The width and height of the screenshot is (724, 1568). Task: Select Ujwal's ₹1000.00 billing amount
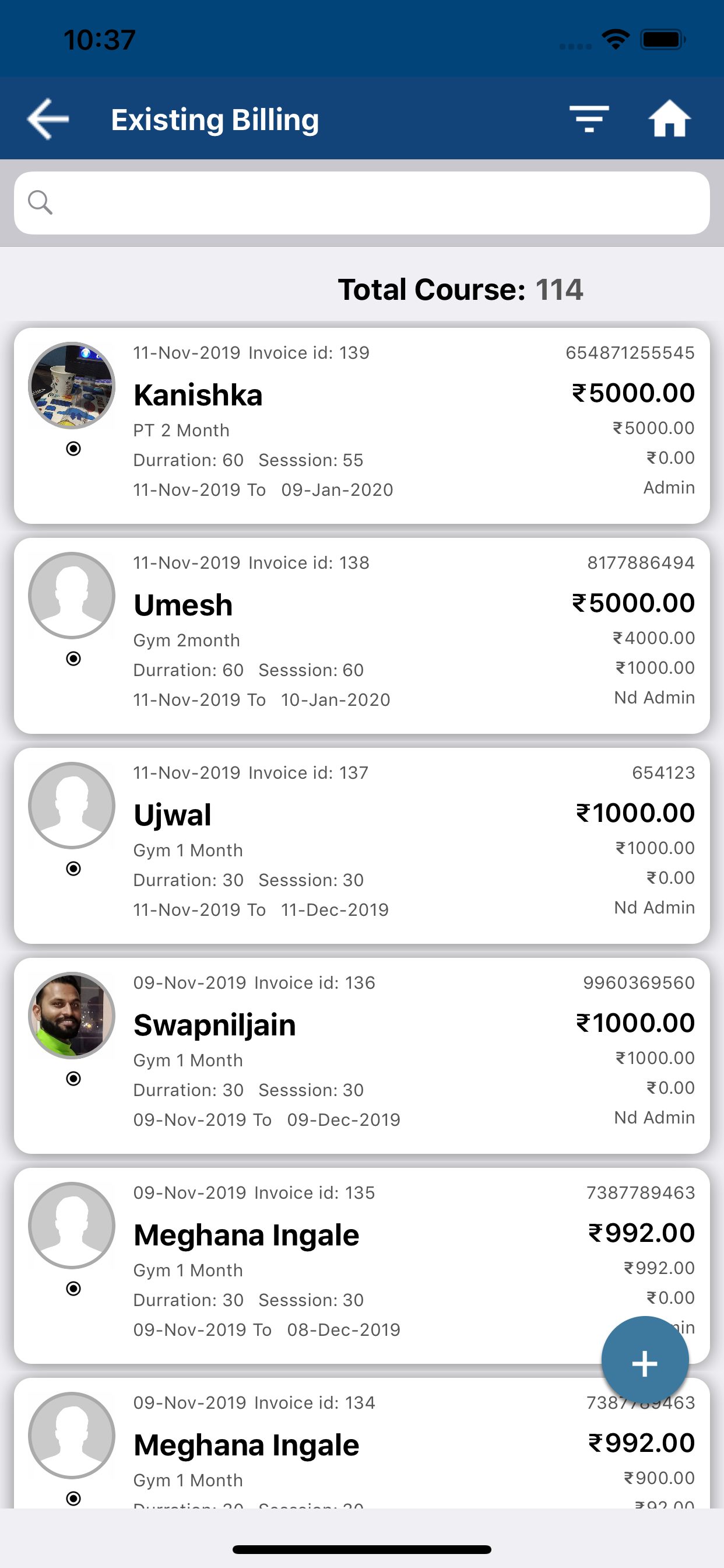tap(635, 813)
